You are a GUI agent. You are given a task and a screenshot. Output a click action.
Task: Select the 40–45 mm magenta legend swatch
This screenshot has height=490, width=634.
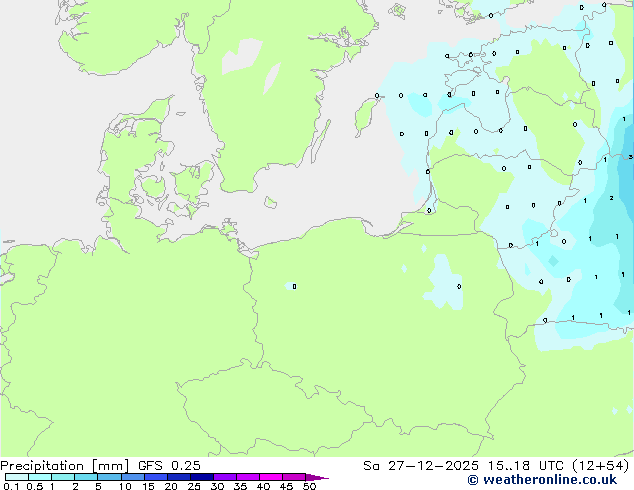[271, 477]
